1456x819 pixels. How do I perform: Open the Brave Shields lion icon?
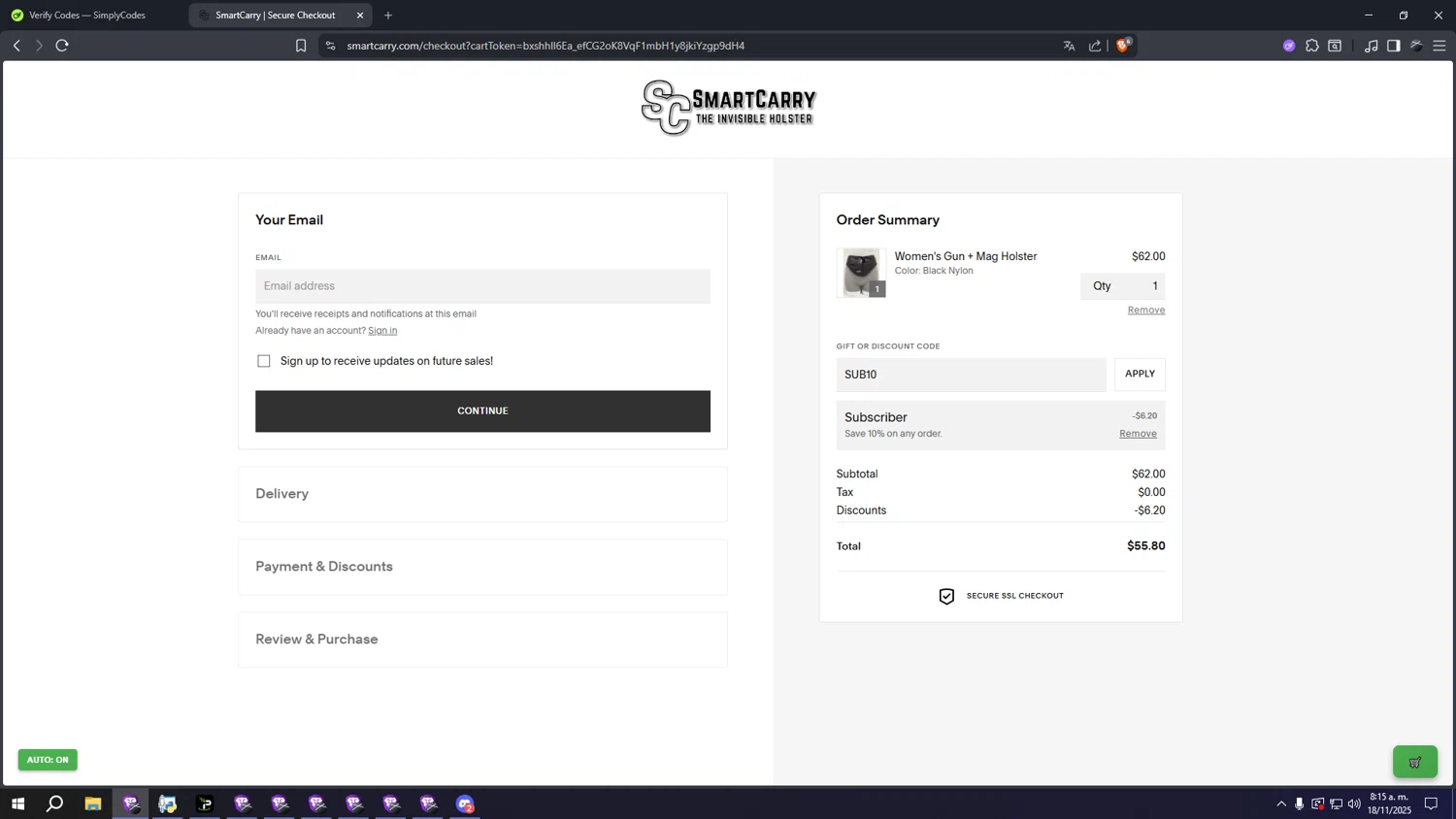(1123, 45)
